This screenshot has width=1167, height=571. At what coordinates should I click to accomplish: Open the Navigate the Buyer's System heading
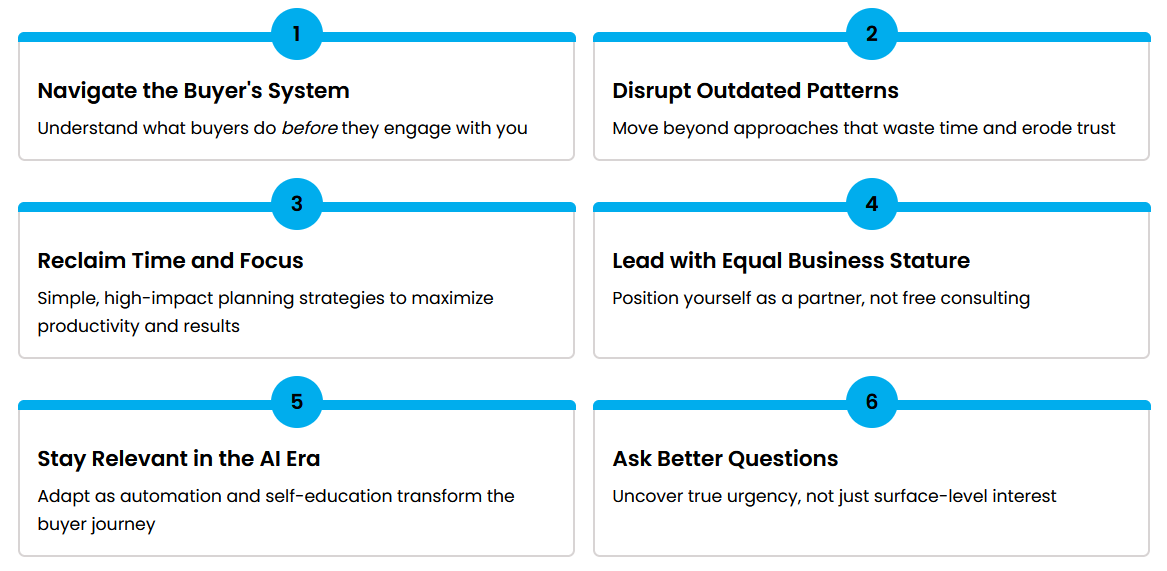194,91
